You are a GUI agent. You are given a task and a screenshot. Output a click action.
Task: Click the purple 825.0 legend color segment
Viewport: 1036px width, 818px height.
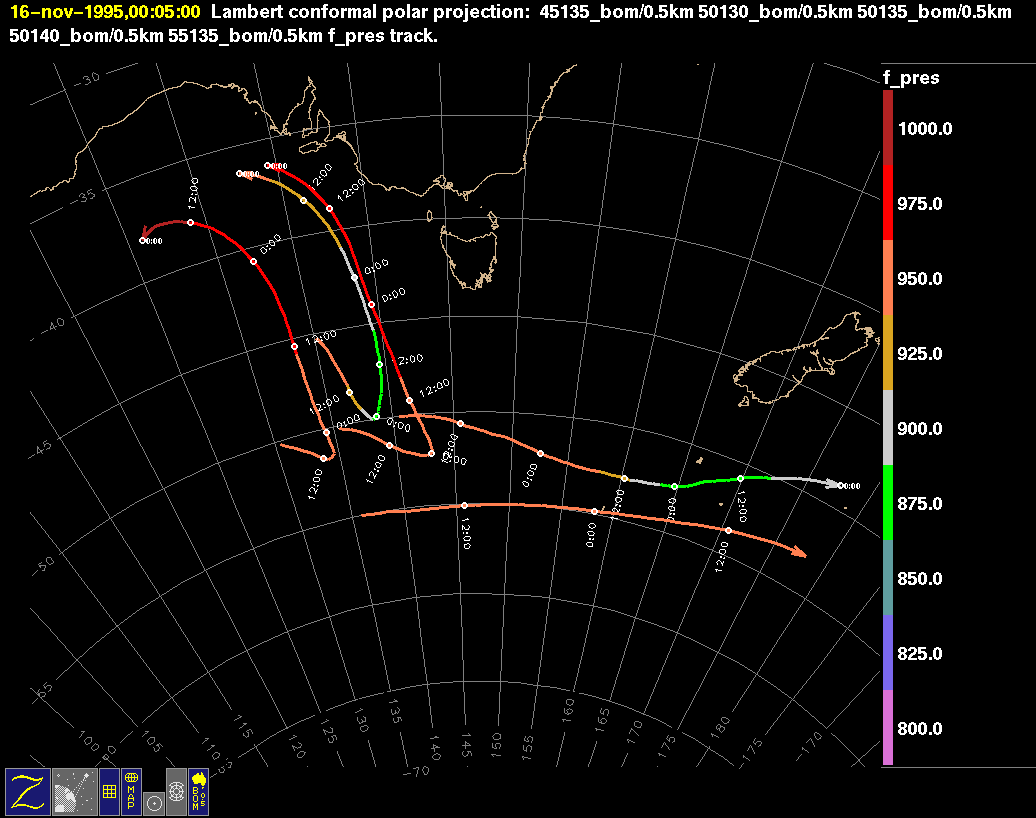point(888,652)
